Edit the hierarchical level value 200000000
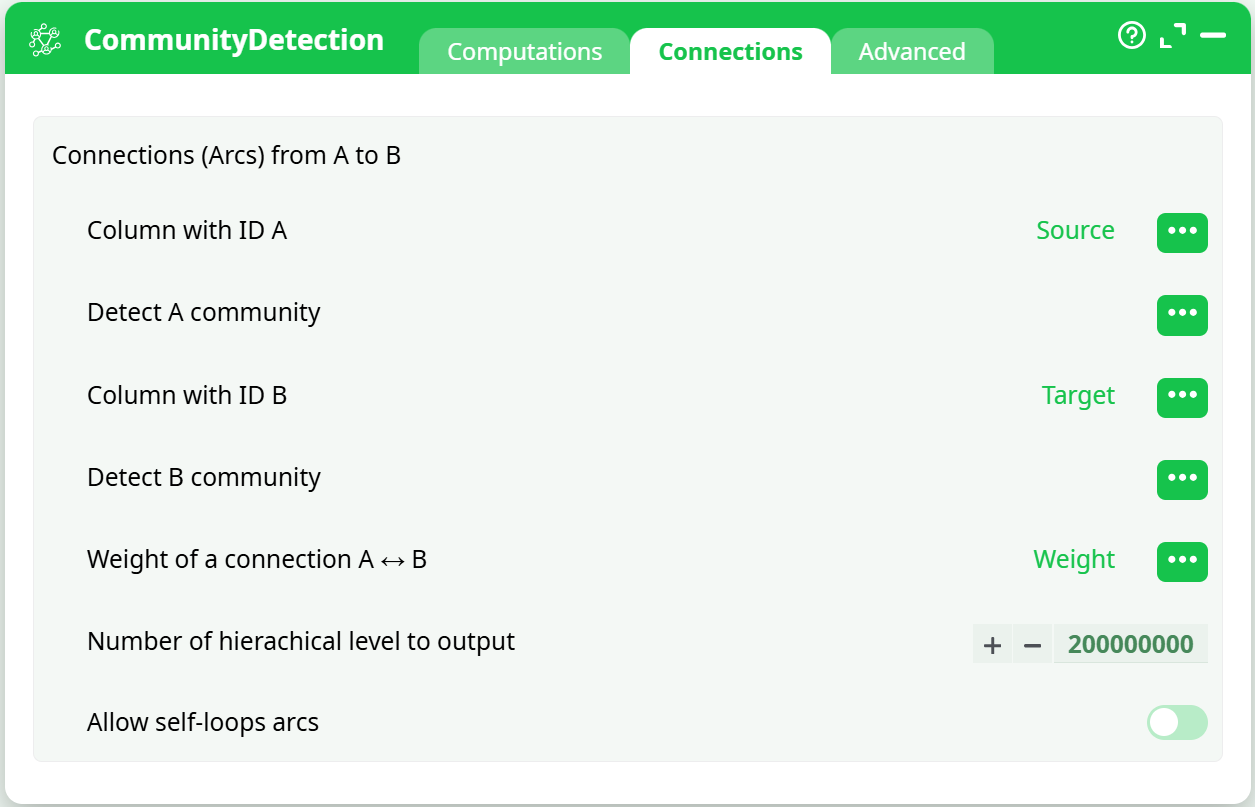Screen dimensions: 1255x807 click(1130, 643)
